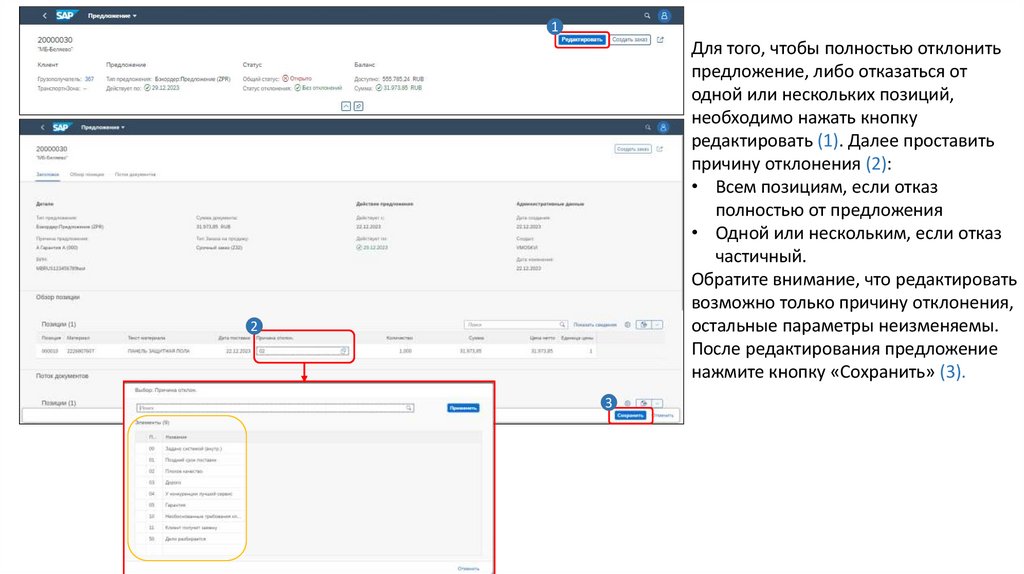Click Применить in the reason dialog
Screen dimensions: 1024x574
[463, 408]
